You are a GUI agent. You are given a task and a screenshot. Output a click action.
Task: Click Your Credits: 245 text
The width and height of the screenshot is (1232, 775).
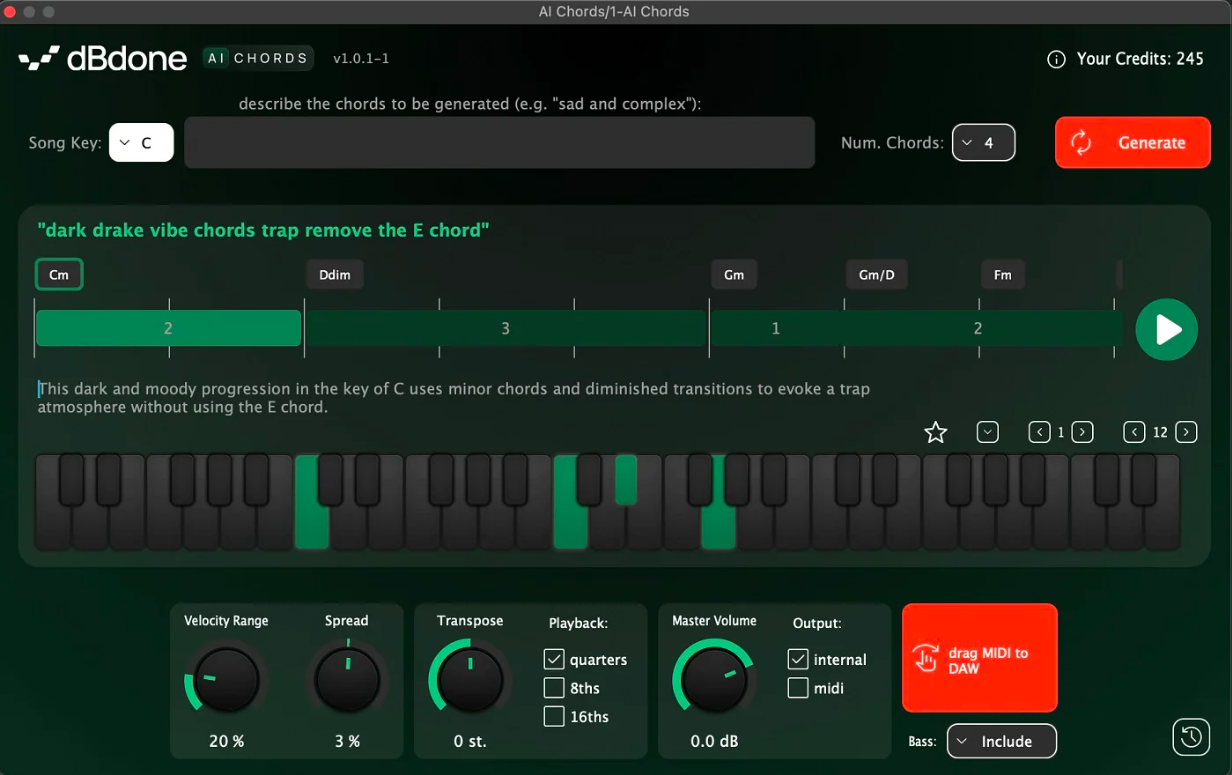point(1140,59)
